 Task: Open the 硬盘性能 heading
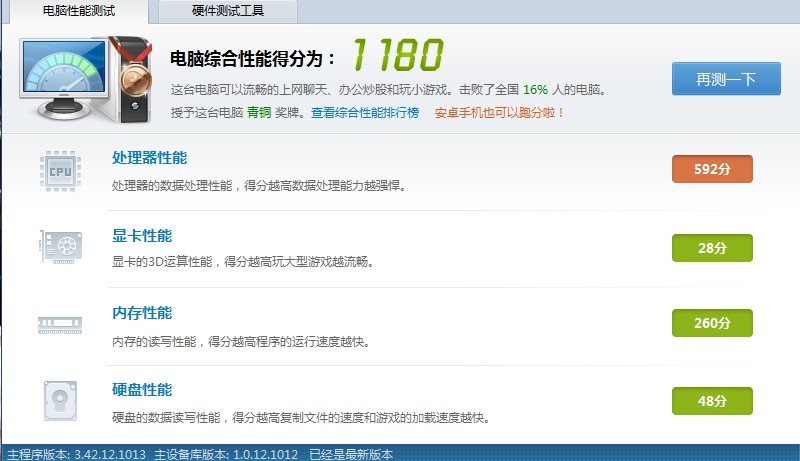[x=142, y=390]
